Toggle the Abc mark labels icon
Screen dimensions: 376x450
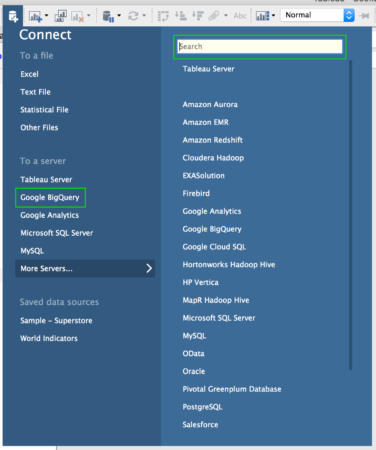point(240,16)
